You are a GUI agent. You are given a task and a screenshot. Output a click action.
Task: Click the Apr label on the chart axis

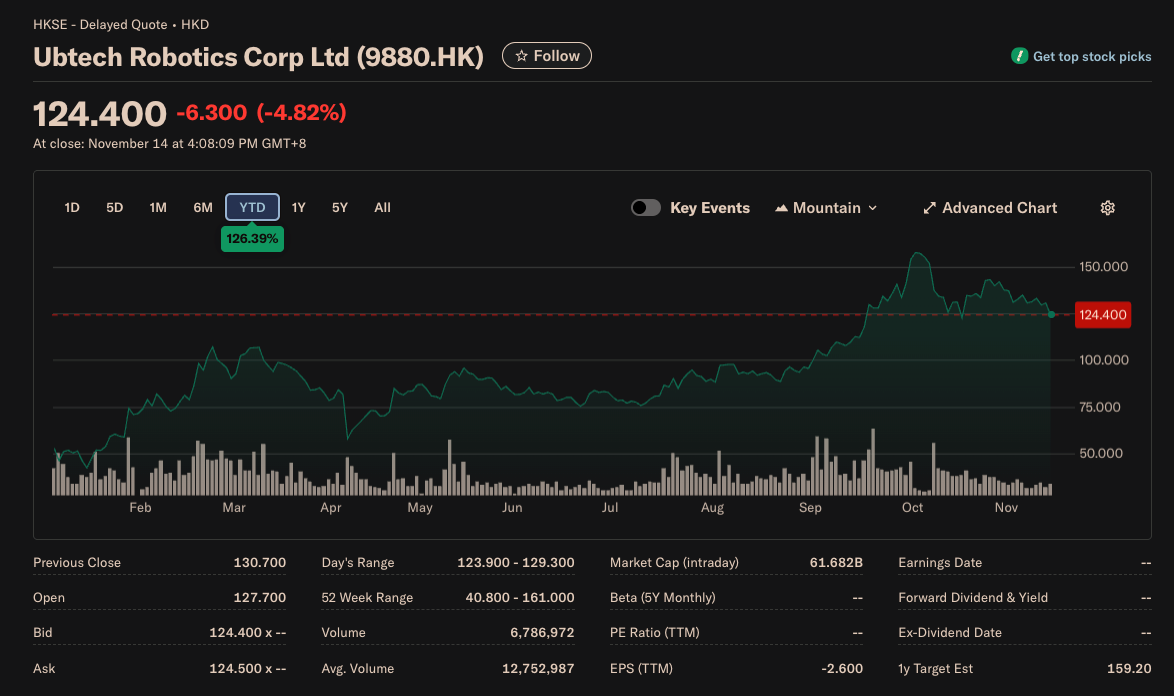330,508
